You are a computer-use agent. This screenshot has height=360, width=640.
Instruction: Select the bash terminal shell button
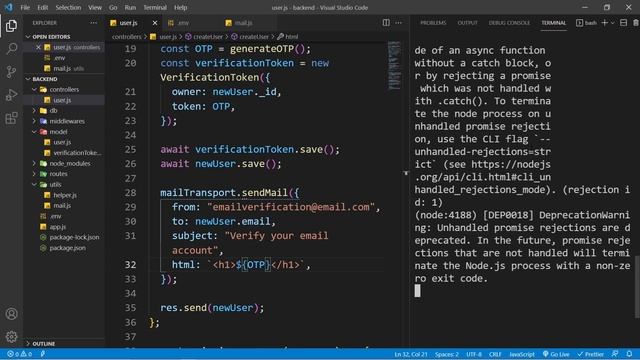(x=586, y=23)
